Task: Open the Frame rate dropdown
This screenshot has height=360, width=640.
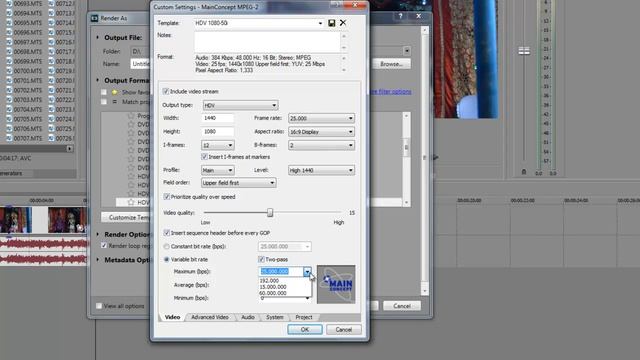Action: pyautogui.click(x=321, y=118)
